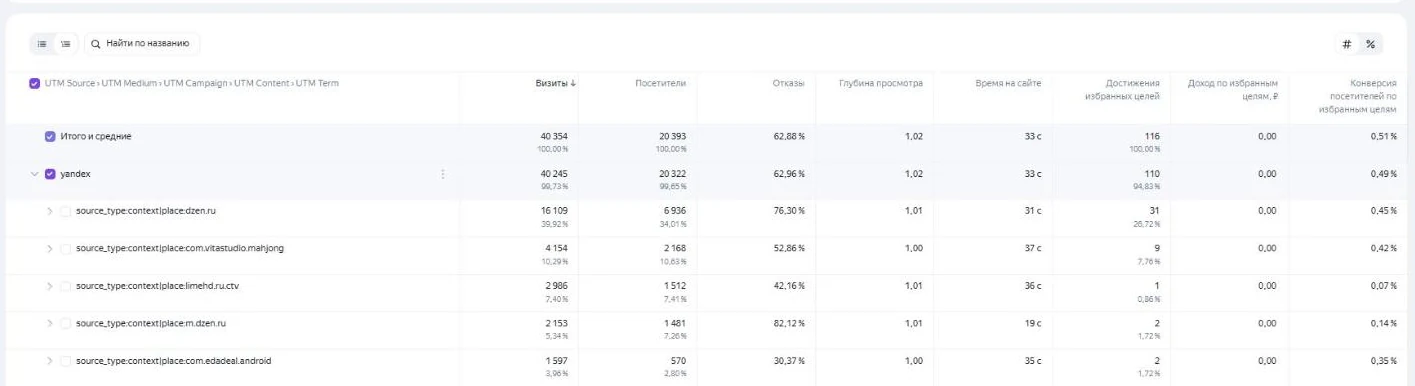Click the magnifier icon in search field
This screenshot has height=386, width=1415.
[96, 44]
